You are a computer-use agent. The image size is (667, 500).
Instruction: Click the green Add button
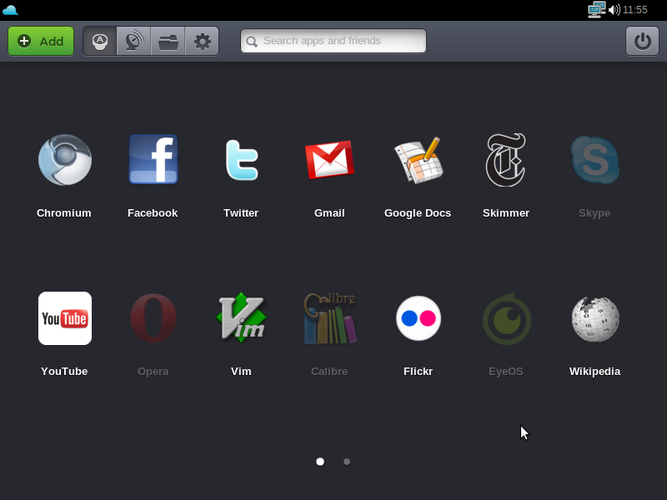click(x=41, y=41)
